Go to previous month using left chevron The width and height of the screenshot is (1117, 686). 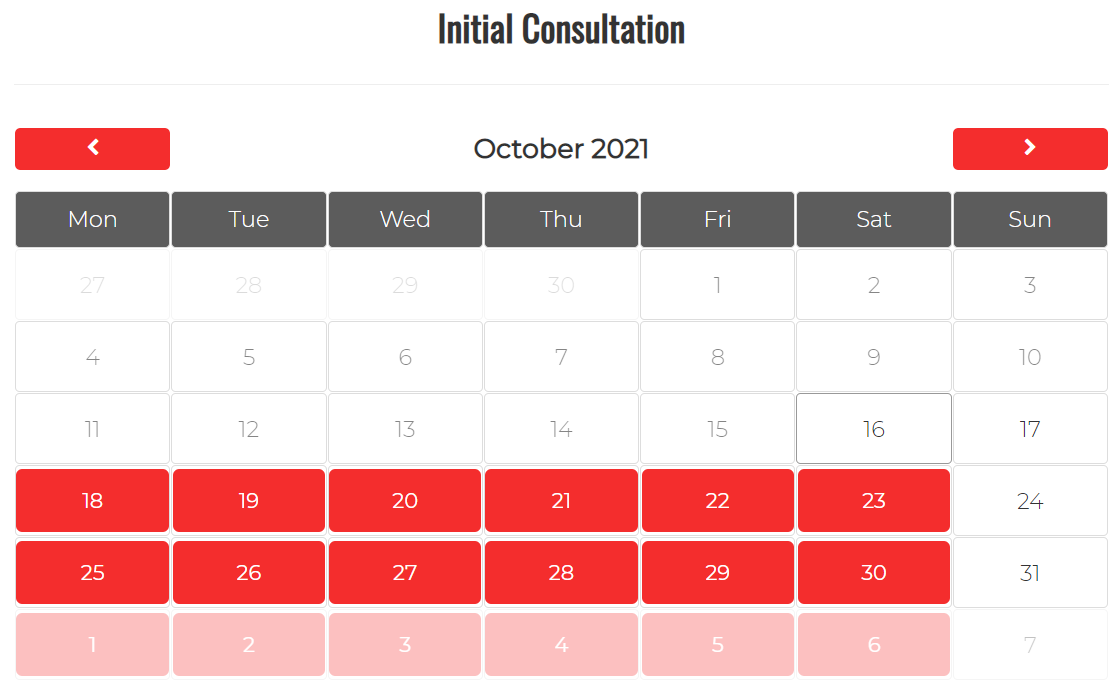coord(92,148)
